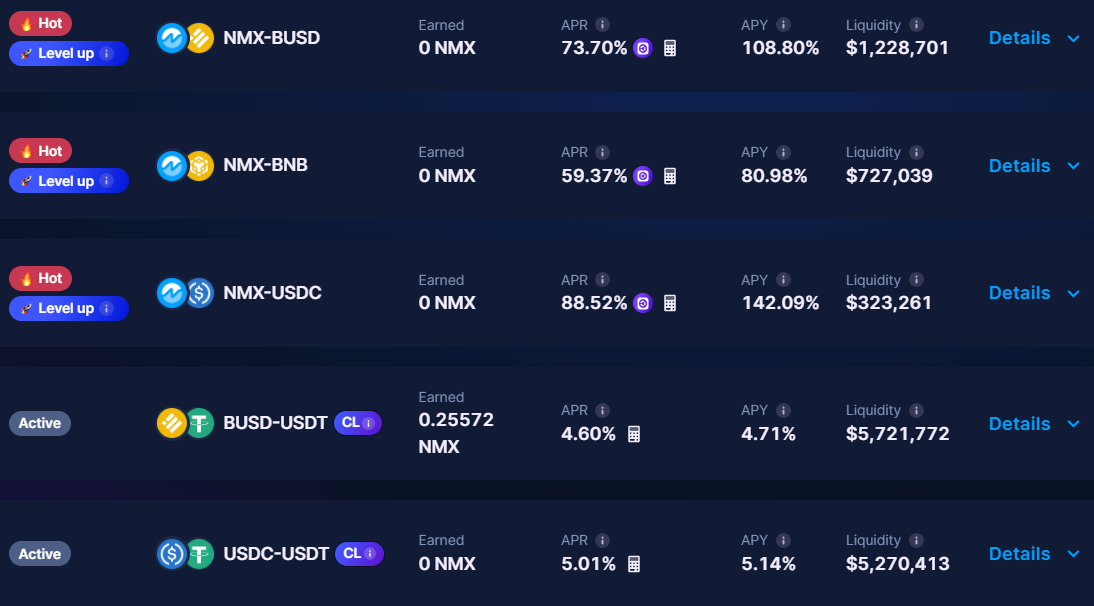Select the NMX-BNB pool name
Screen dimensions: 1094x606
click(265, 165)
